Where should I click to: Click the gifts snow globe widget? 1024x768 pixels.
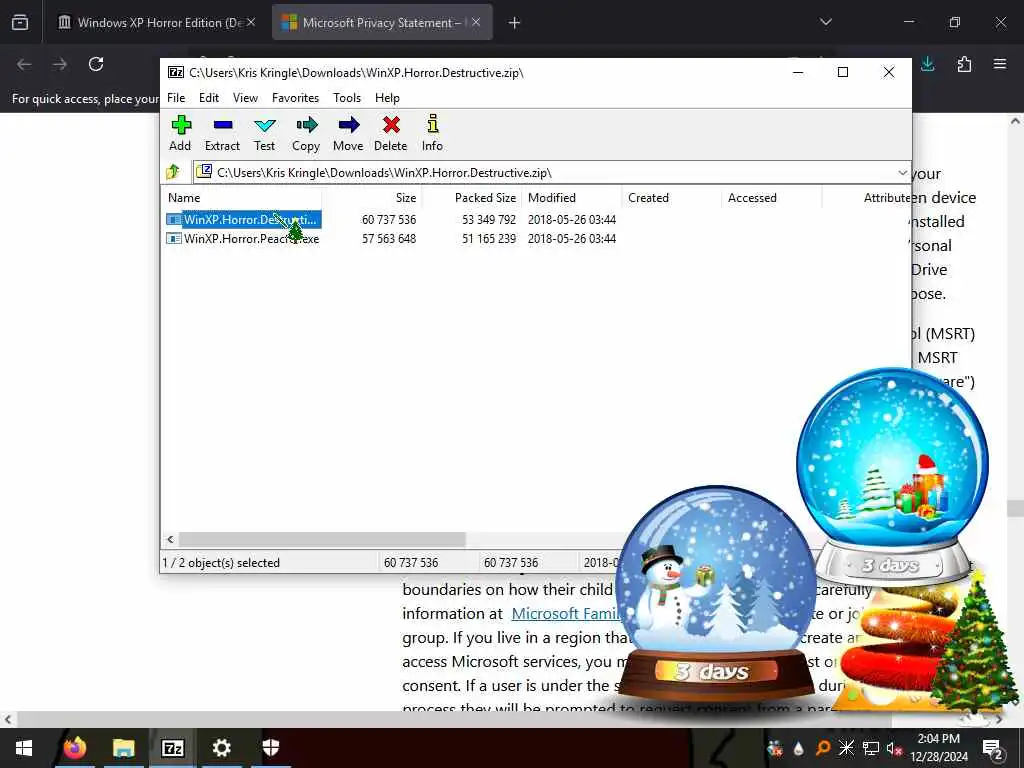pos(892,477)
